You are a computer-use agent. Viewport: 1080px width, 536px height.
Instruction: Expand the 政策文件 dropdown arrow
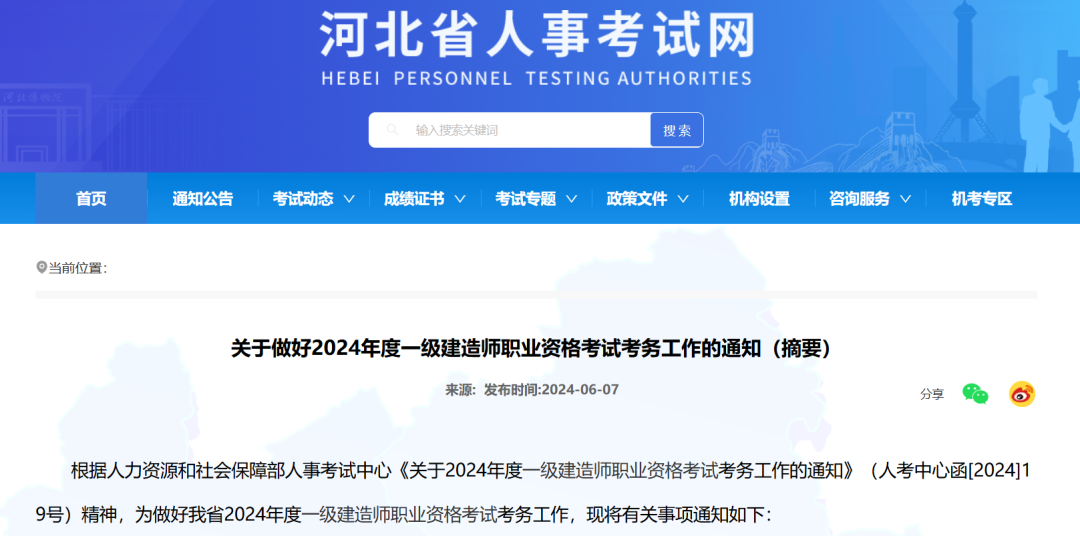tap(683, 200)
